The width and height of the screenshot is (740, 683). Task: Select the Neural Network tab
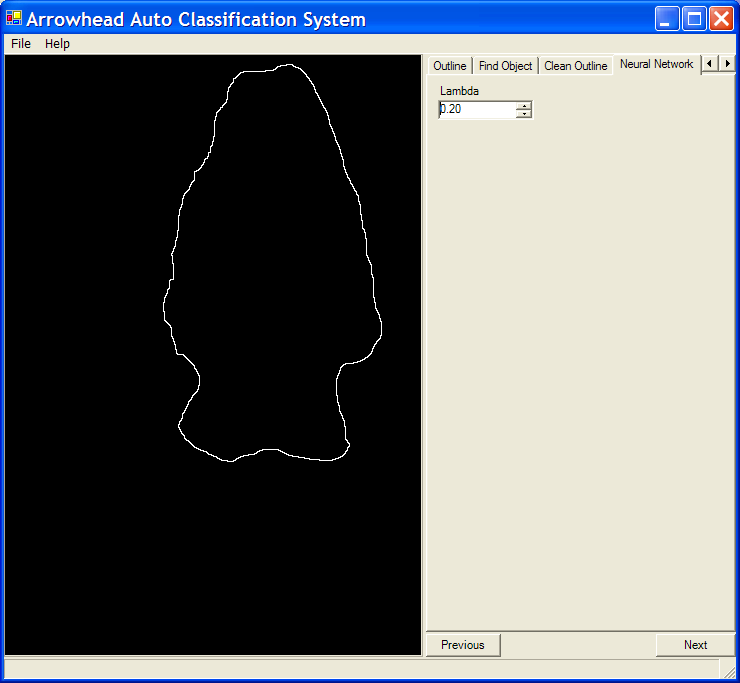coord(656,64)
